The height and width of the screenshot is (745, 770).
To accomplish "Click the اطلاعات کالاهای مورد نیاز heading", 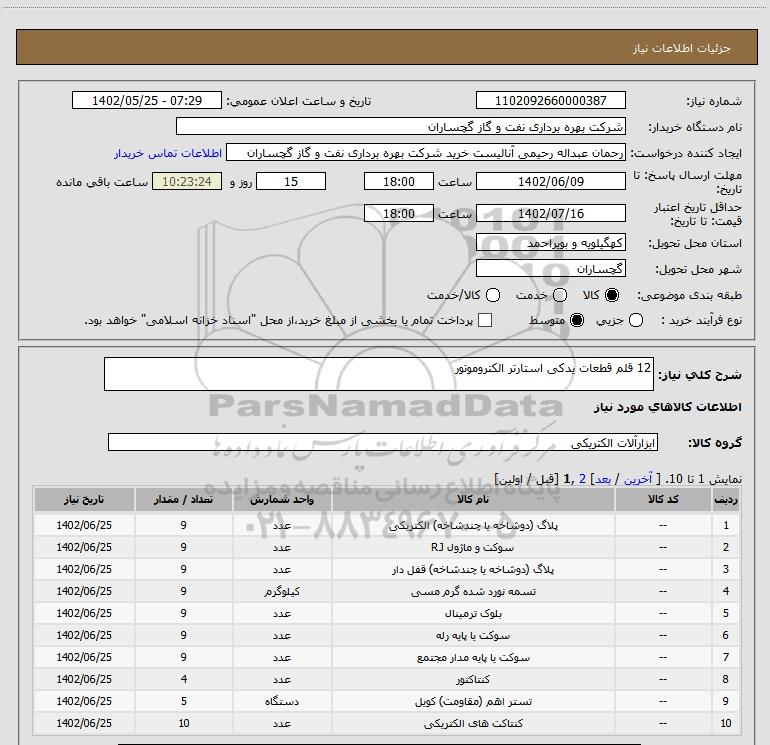I will pyautogui.click(x=667, y=407).
